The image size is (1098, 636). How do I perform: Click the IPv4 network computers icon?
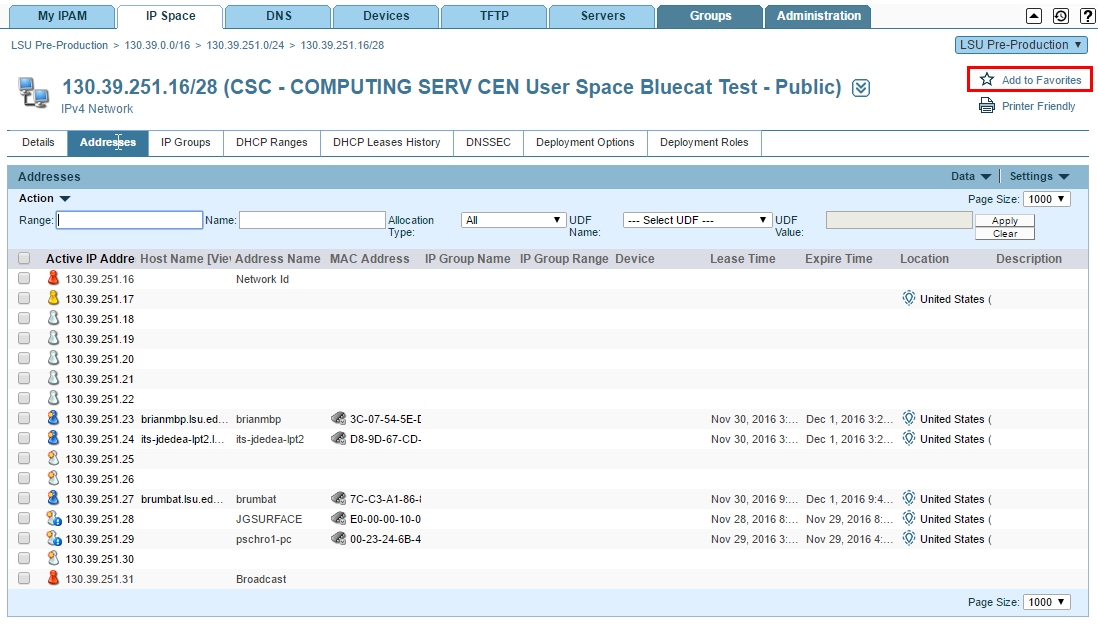click(x=34, y=93)
